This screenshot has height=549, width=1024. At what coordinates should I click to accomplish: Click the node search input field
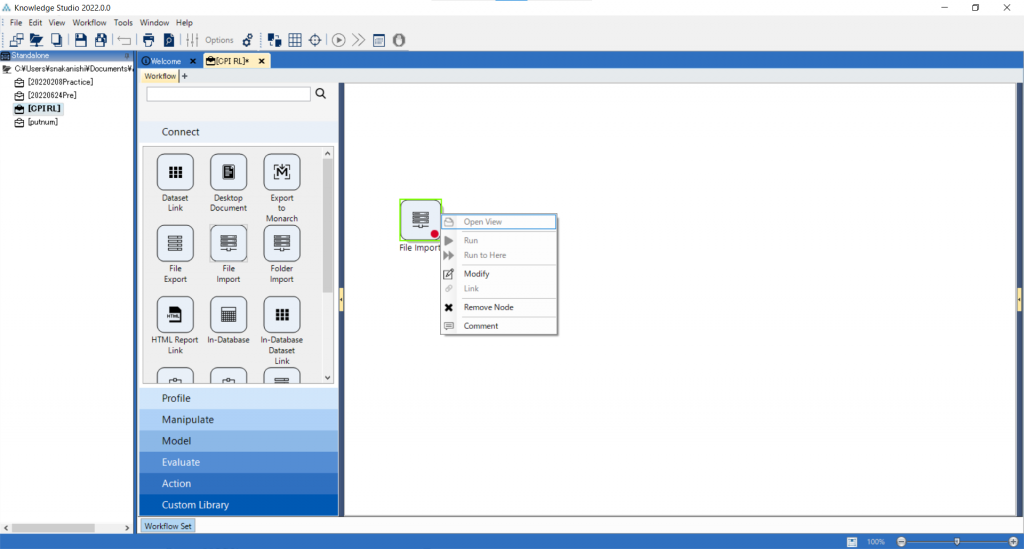pos(229,94)
